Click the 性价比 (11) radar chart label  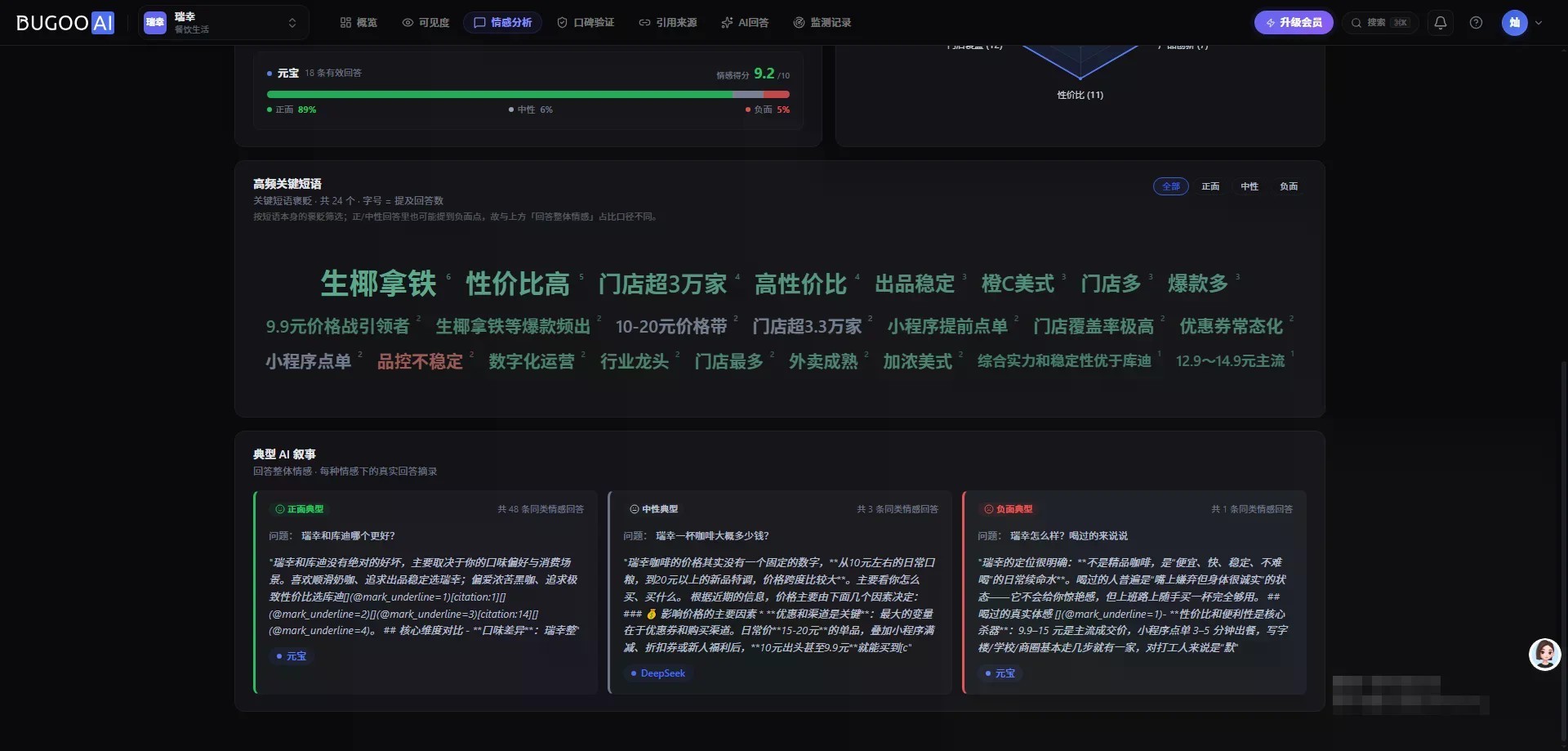(1080, 95)
